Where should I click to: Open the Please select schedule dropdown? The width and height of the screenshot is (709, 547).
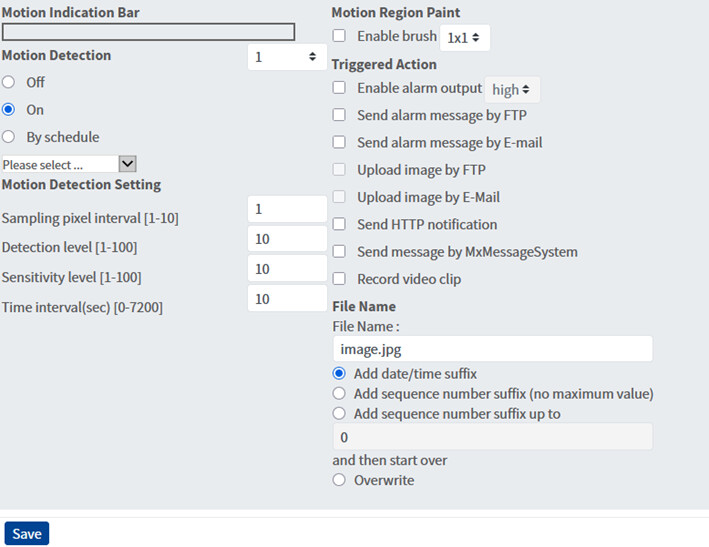[x=69, y=164]
